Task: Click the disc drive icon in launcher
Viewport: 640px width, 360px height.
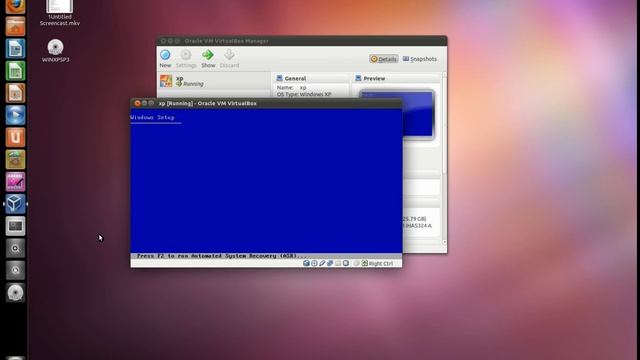Action: pos(16,292)
